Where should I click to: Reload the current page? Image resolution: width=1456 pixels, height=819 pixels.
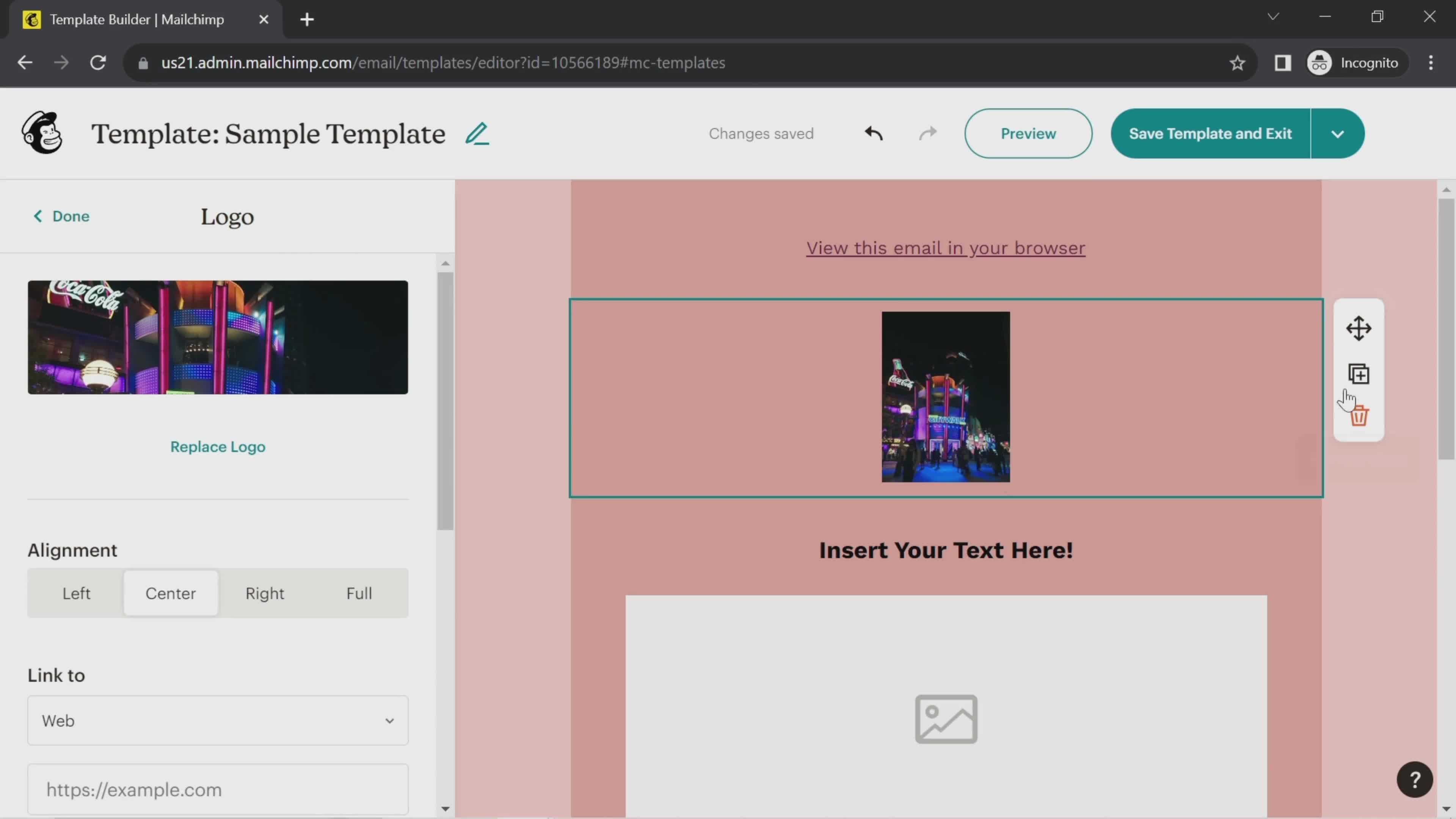[98, 62]
